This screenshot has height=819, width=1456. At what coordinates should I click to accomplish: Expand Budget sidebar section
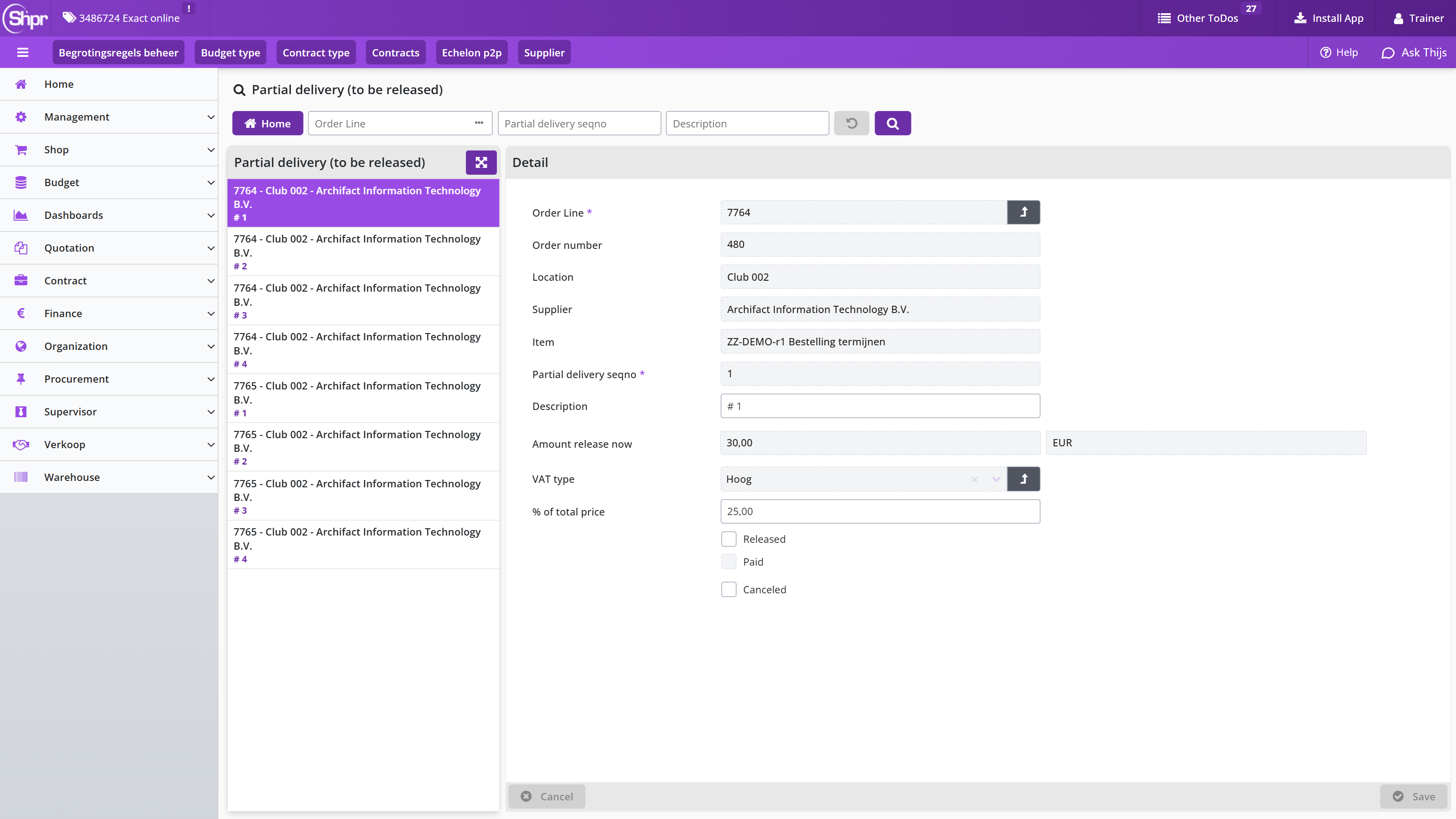(109, 182)
